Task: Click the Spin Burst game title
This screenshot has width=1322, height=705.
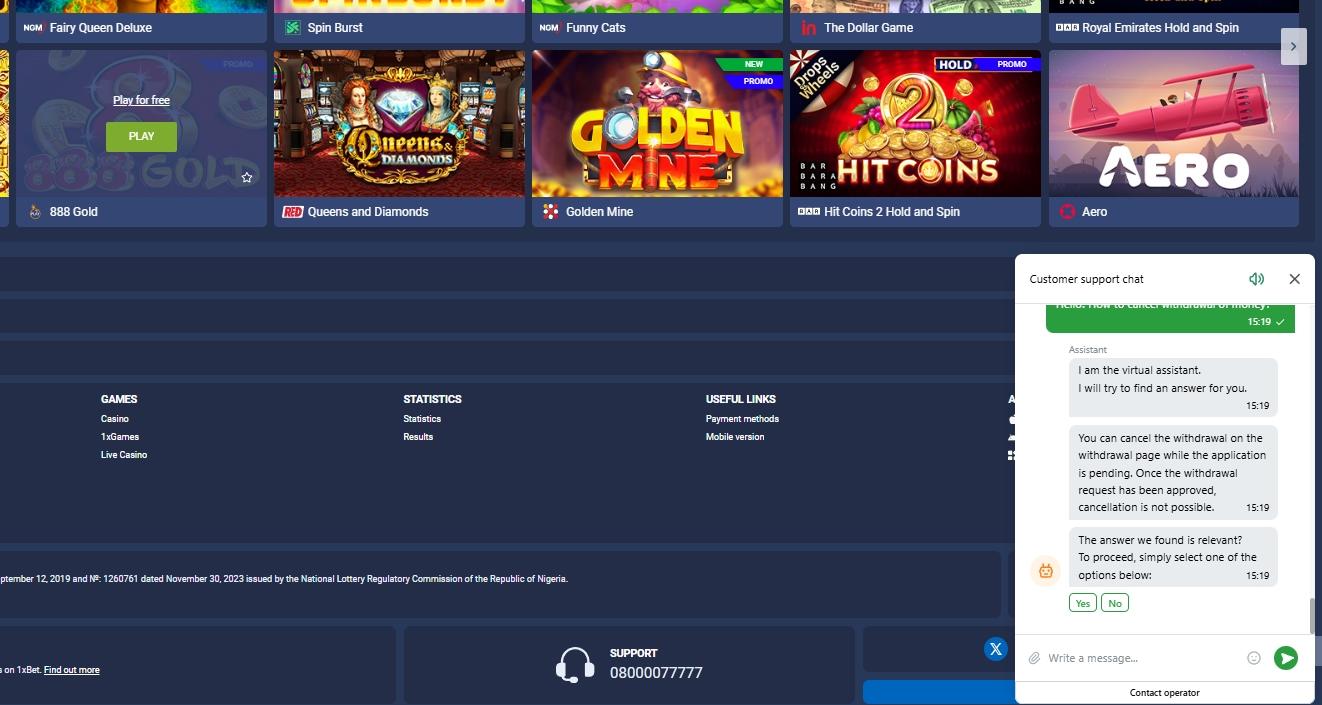Action: click(x=335, y=28)
